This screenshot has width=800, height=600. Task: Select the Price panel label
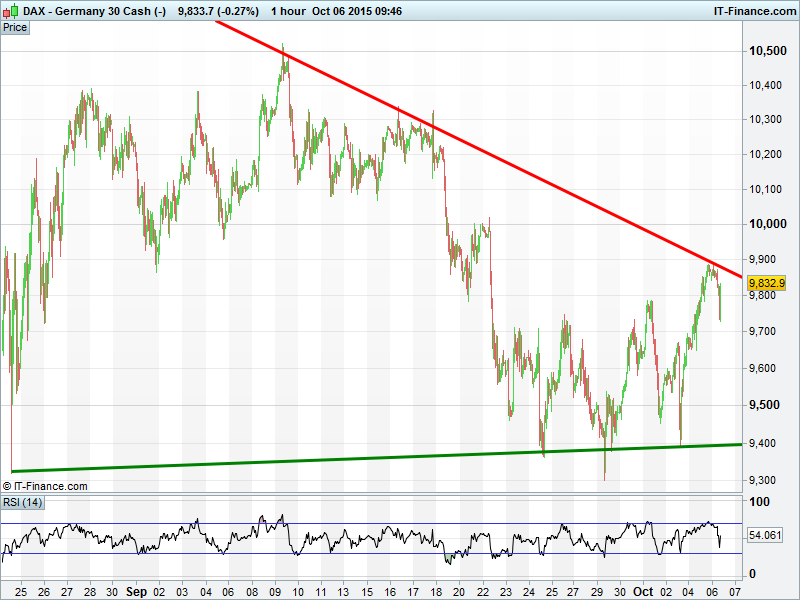[x=15, y=28]
